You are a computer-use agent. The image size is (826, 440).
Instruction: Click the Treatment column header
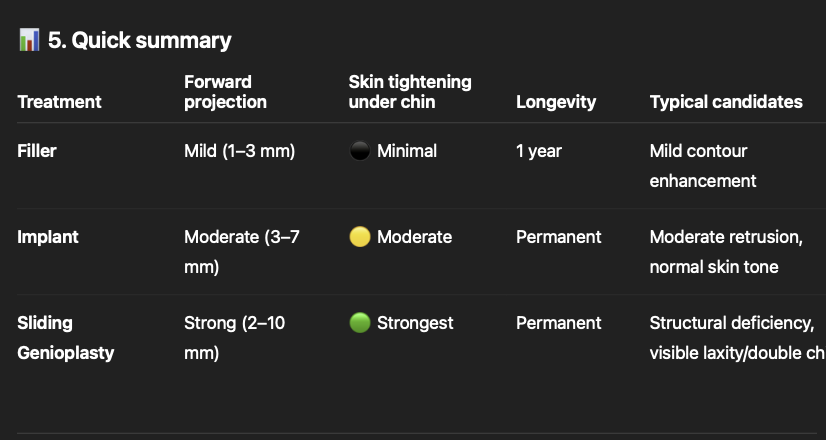(60, 102)
